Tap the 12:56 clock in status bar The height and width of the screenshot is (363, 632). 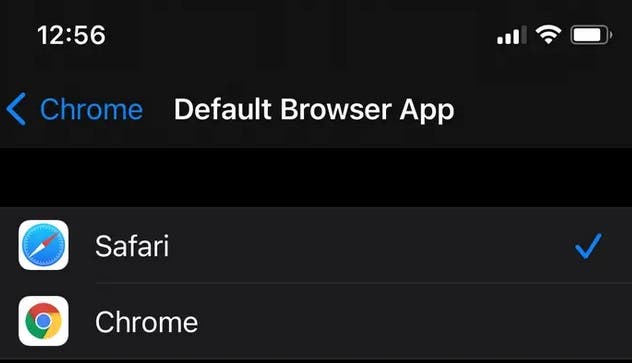point(71,35)
